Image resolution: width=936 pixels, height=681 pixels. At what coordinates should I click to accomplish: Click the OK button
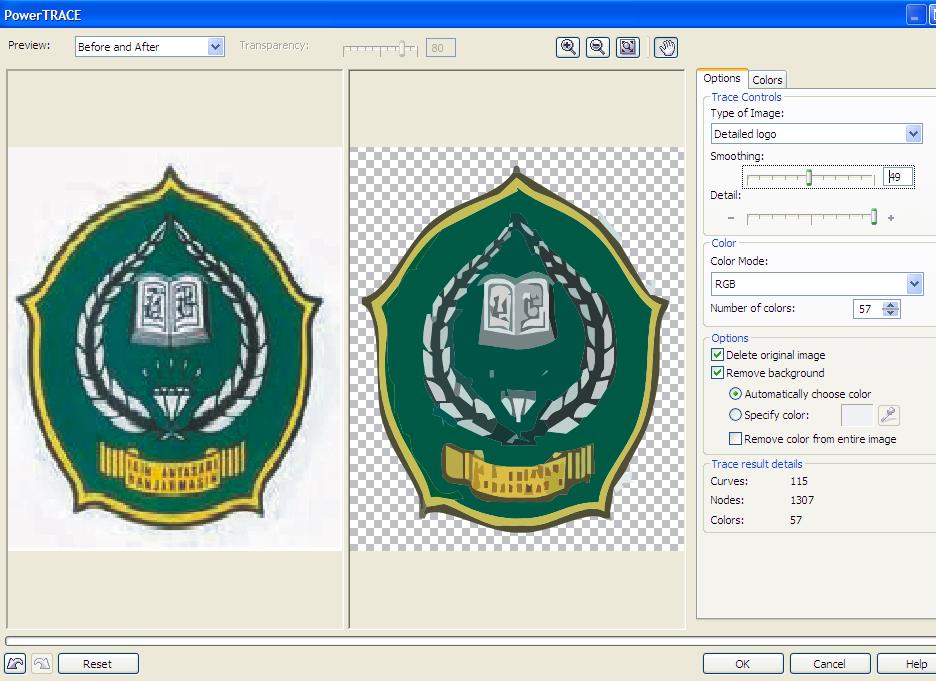click(743, 664)
